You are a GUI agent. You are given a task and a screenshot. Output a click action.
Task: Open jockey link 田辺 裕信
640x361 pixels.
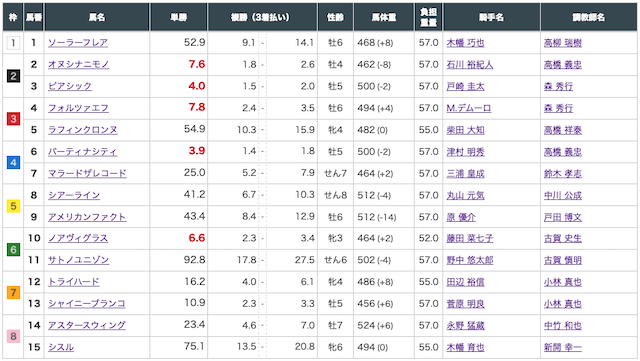coord(465,282)
